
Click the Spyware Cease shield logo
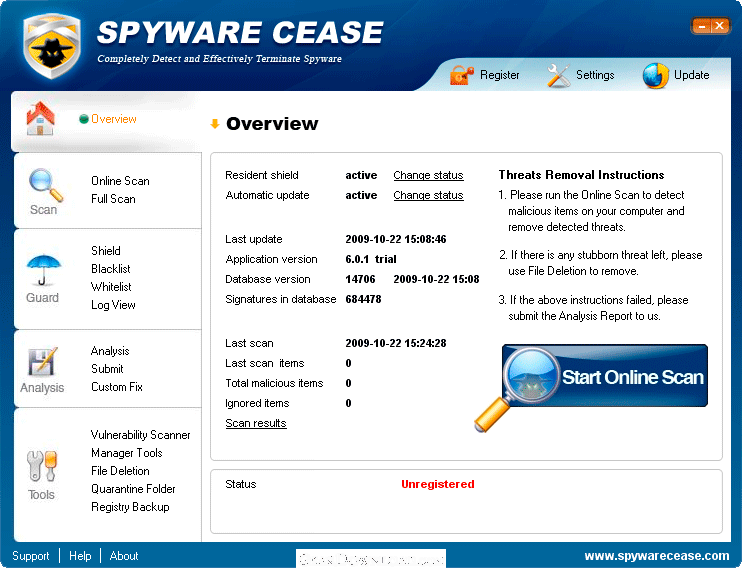point(52,46)
